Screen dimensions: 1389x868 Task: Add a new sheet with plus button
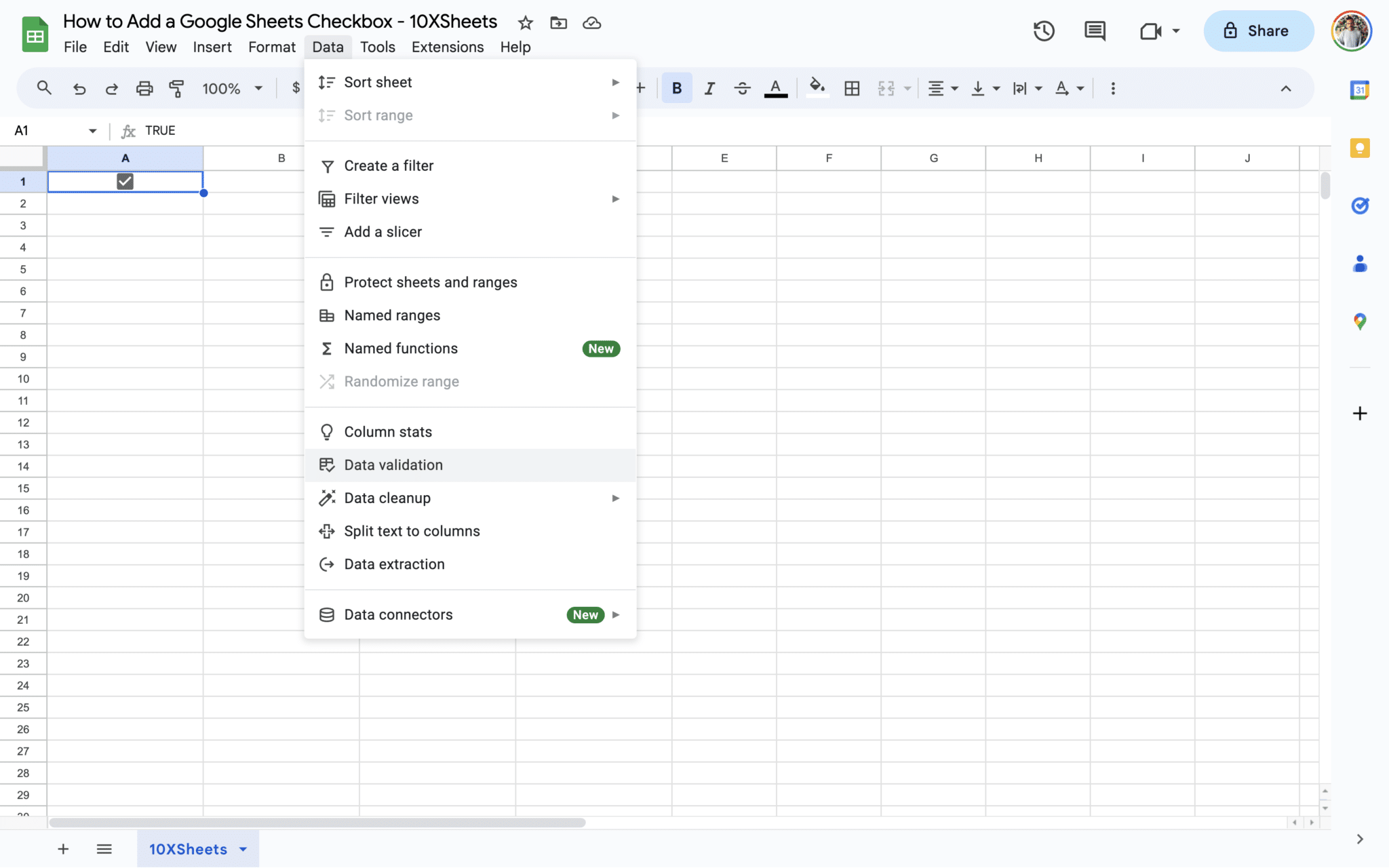coord(63,849)
